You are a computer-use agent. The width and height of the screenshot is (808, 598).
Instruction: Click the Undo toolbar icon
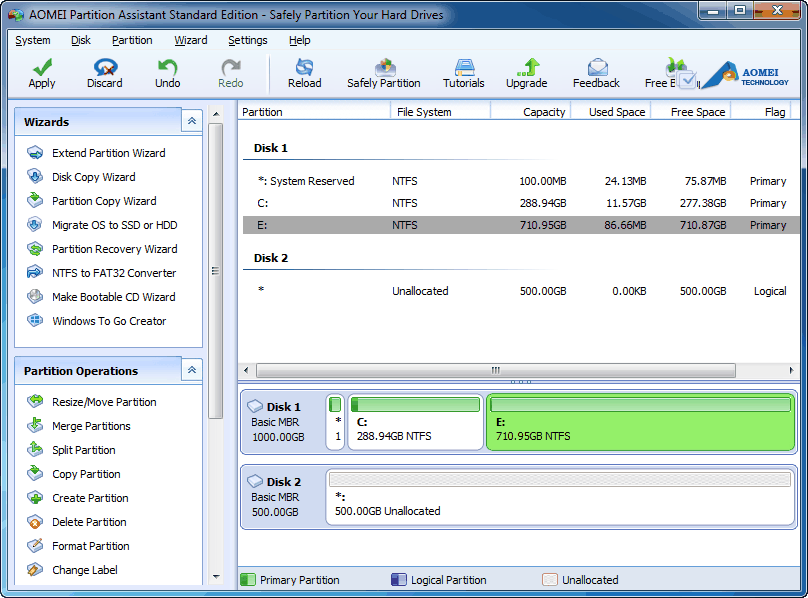click(166, 71)
